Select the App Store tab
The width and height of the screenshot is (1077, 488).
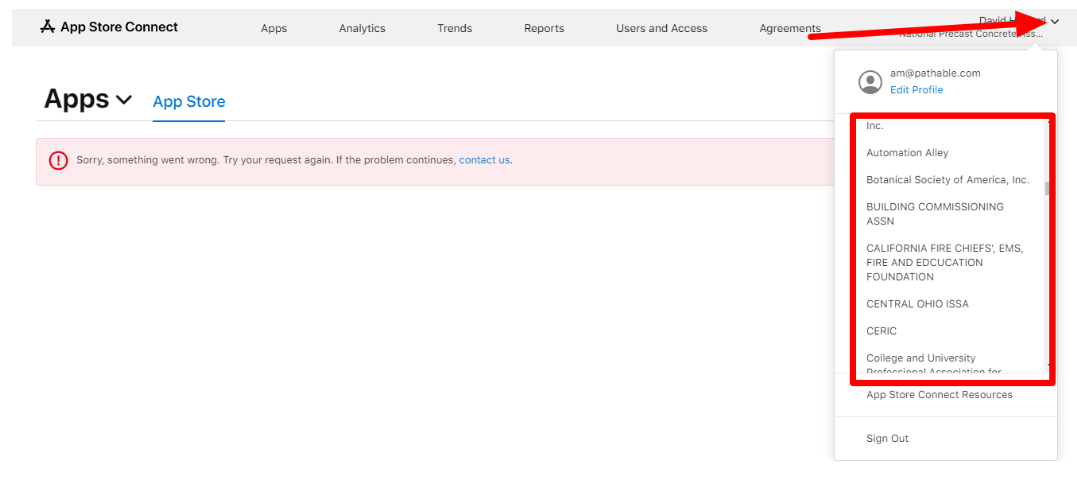189,102
